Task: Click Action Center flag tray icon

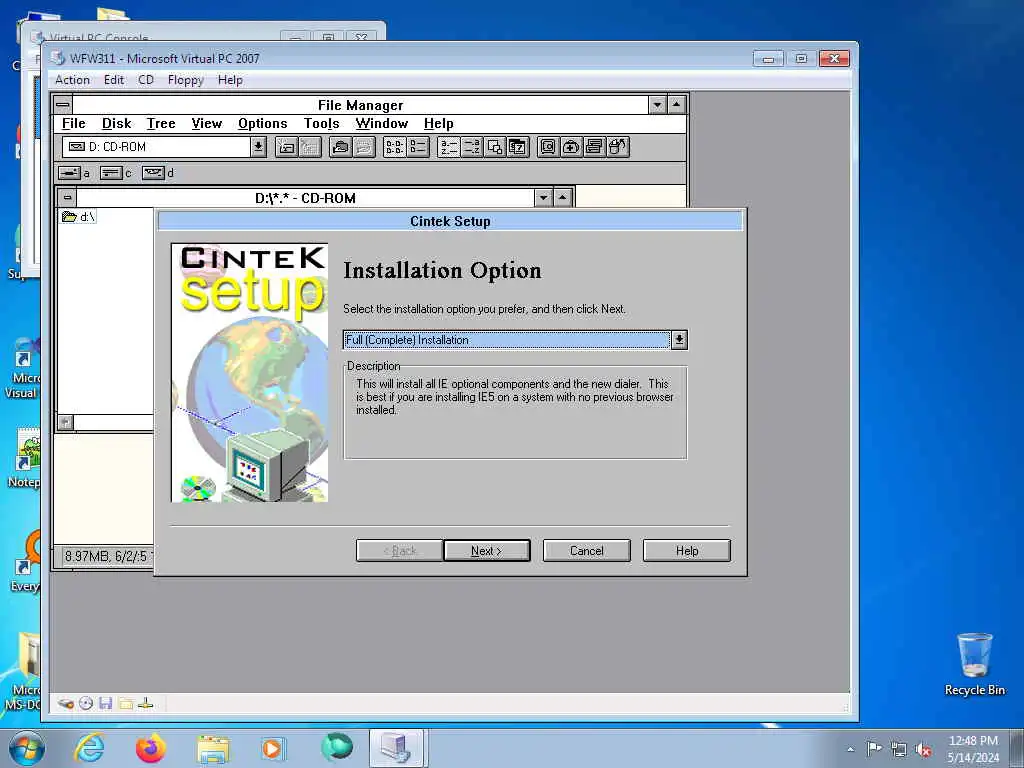Action: point(874,749)
